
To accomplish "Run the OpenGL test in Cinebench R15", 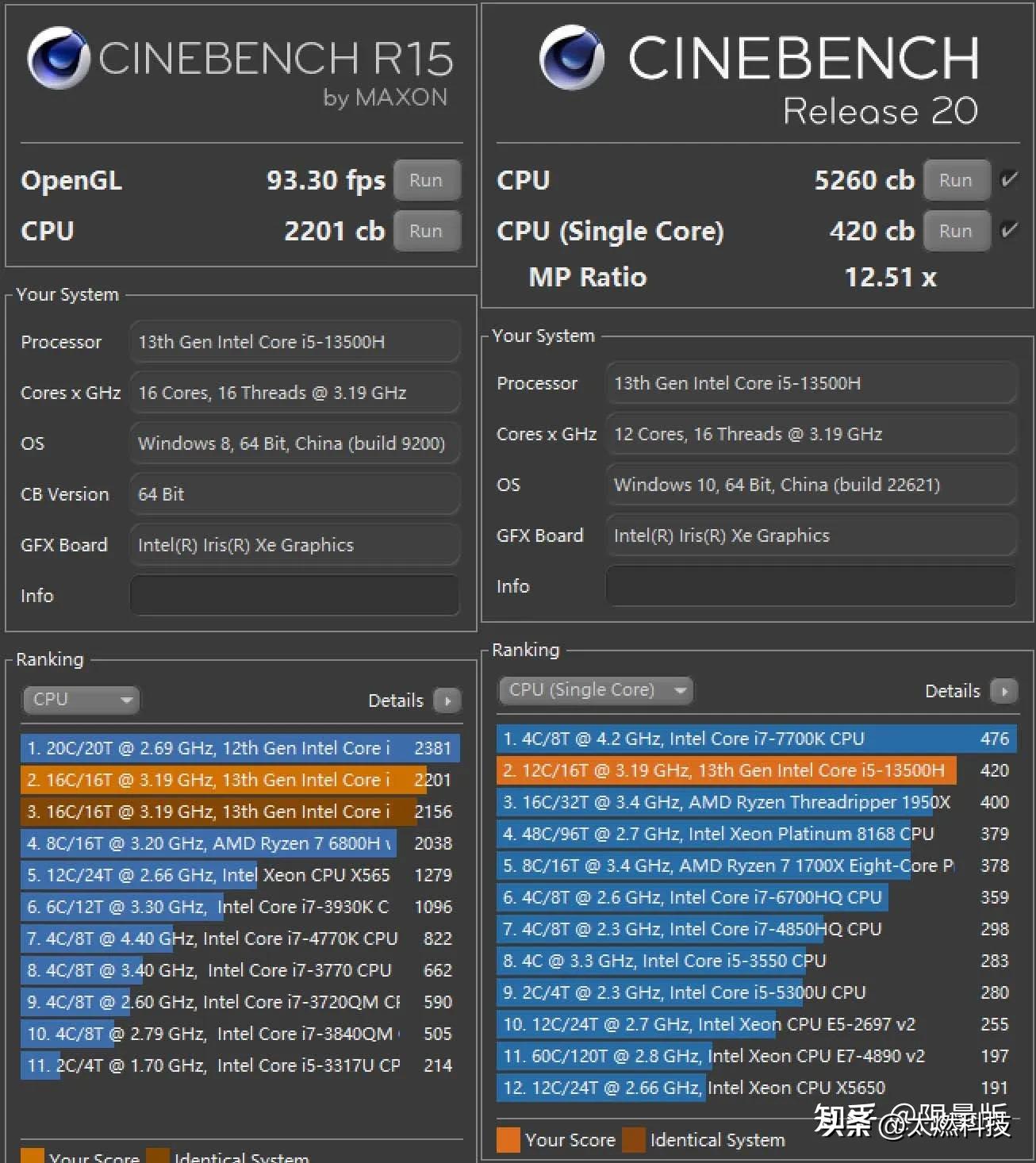I will pos(426,180).
